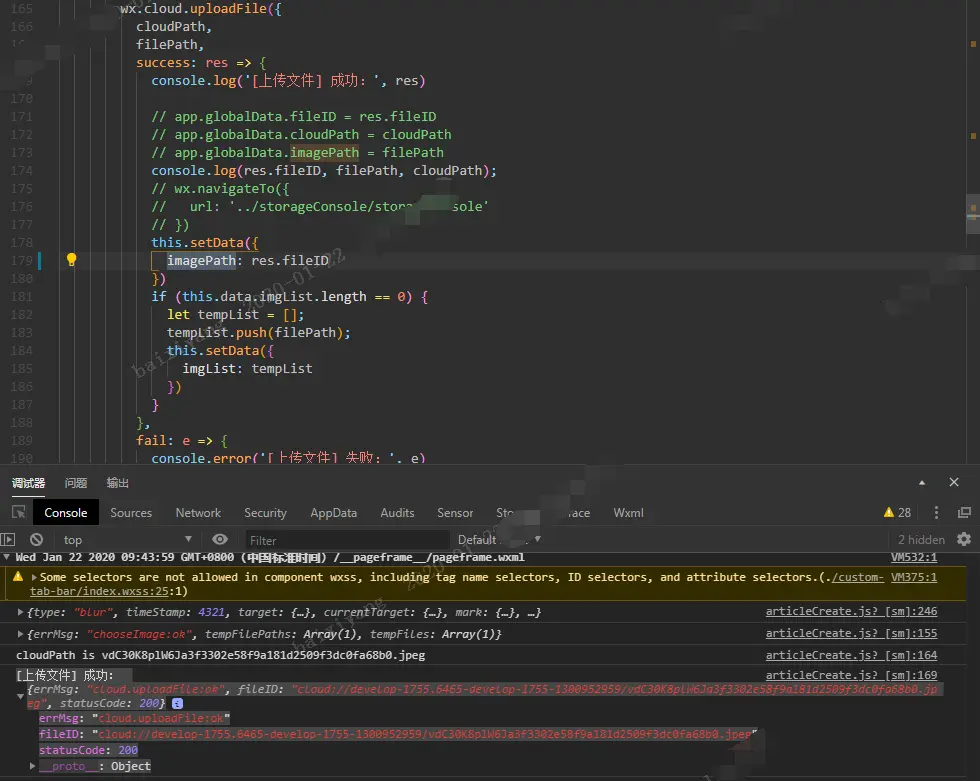Click the console Filter input field
Image resolution: width=980 pixels, height=781 pixels.
(x=347, y=540)
